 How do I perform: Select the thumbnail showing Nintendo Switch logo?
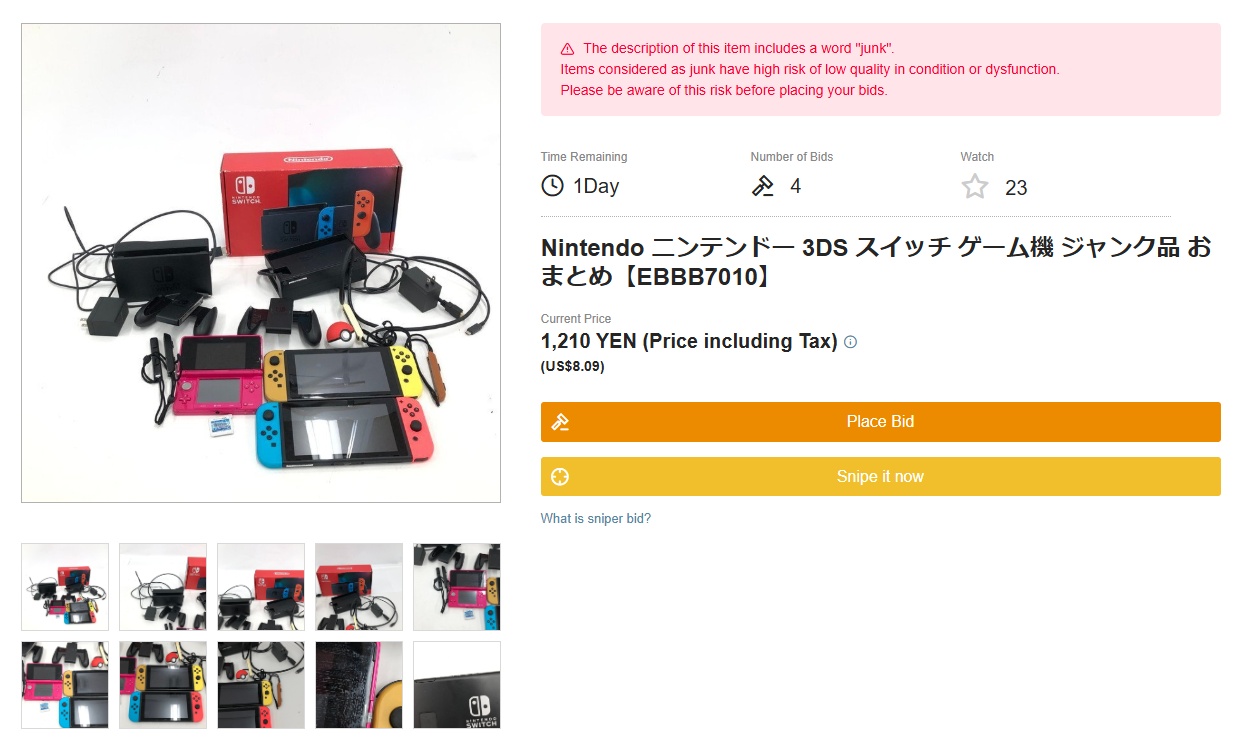457,685
